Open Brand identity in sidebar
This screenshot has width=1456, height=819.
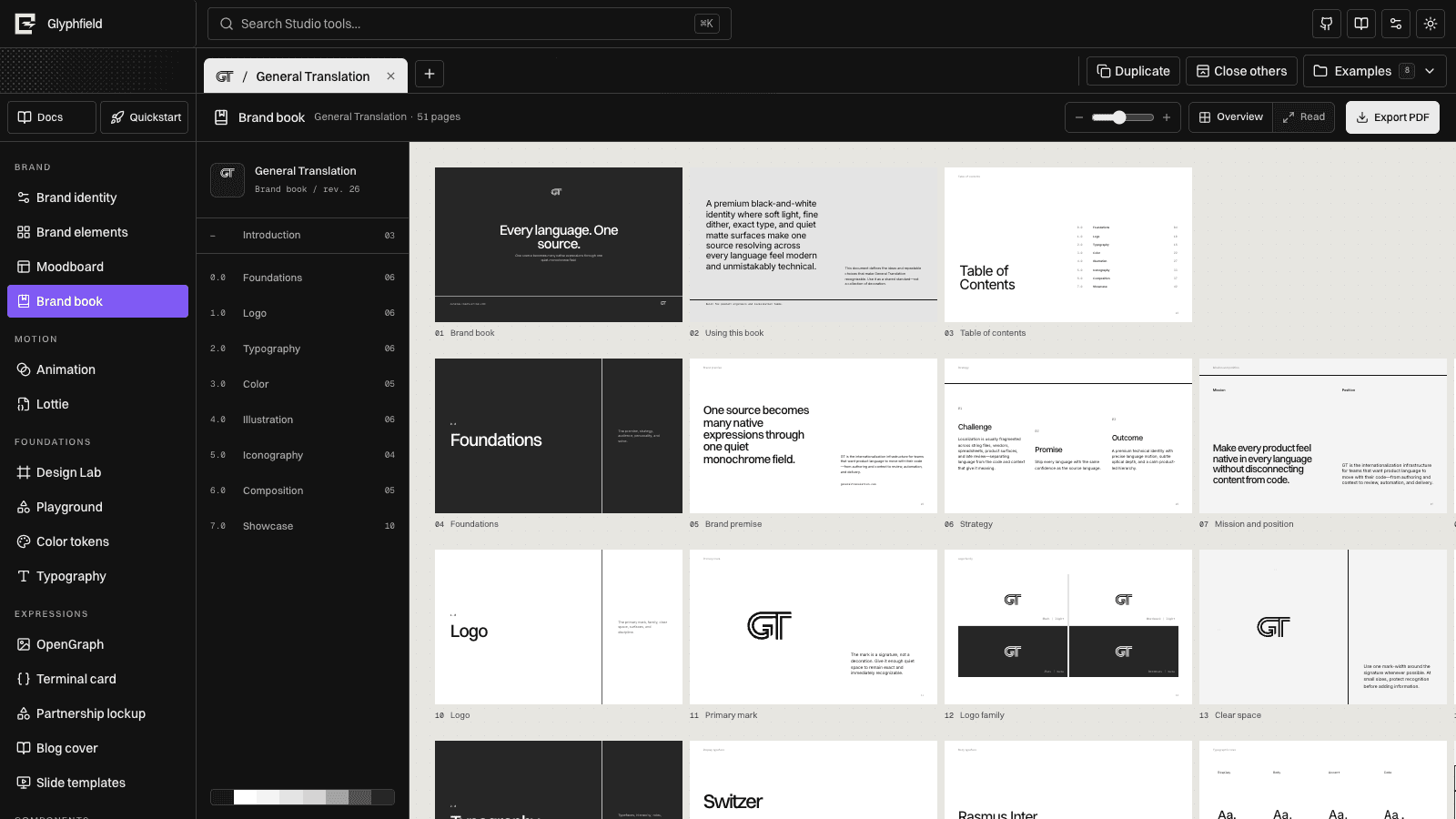(98, 197)
